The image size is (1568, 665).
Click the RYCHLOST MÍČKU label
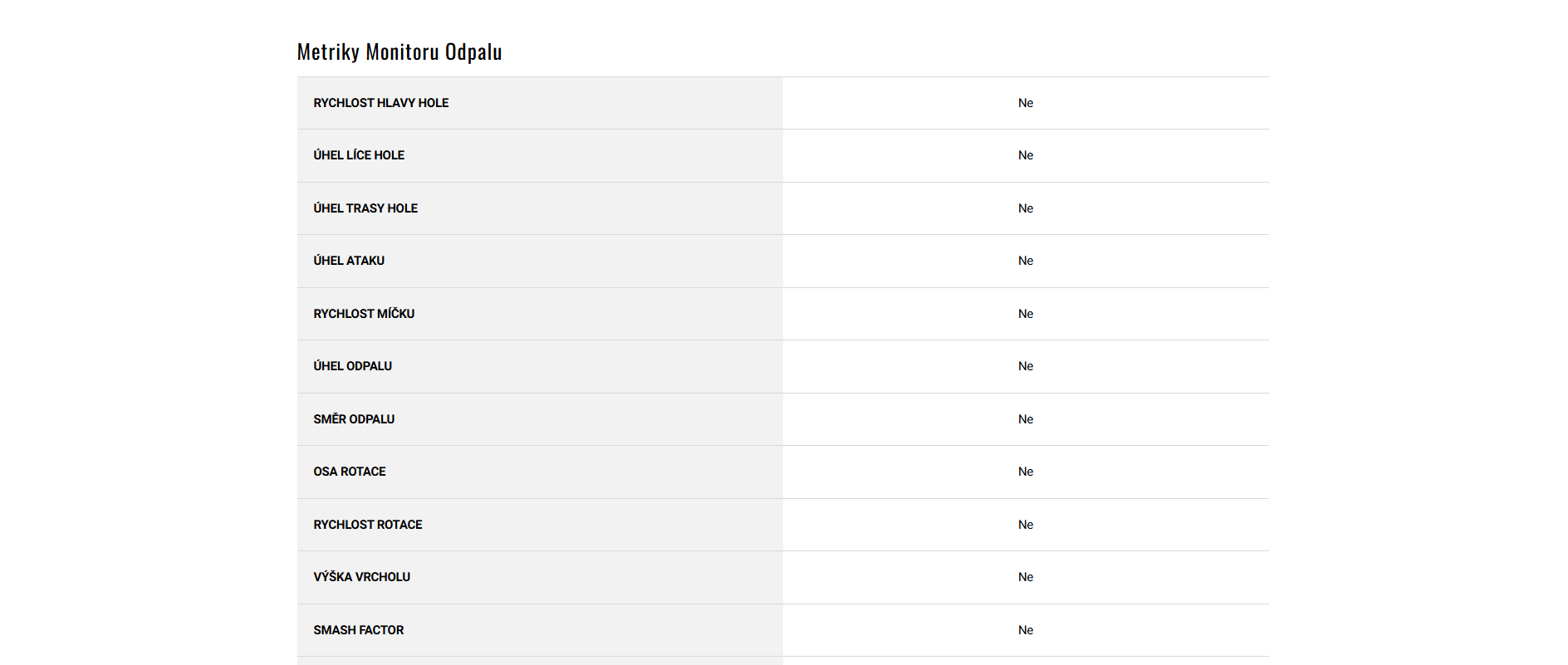coord(364,314)
